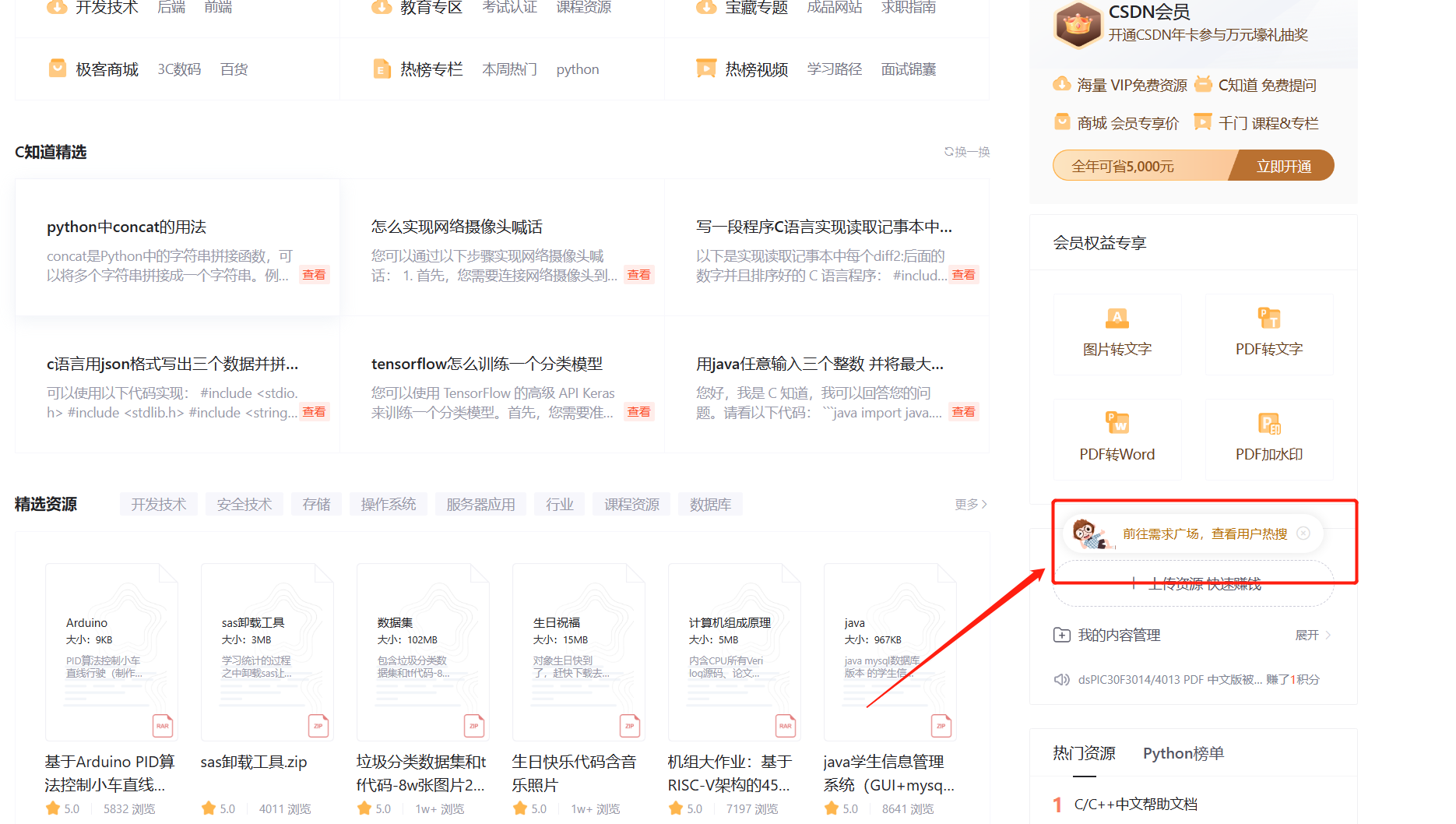Click the 计算机组成原理 document thumbnail
This screenshot has height=824, width=1456.
734,653
